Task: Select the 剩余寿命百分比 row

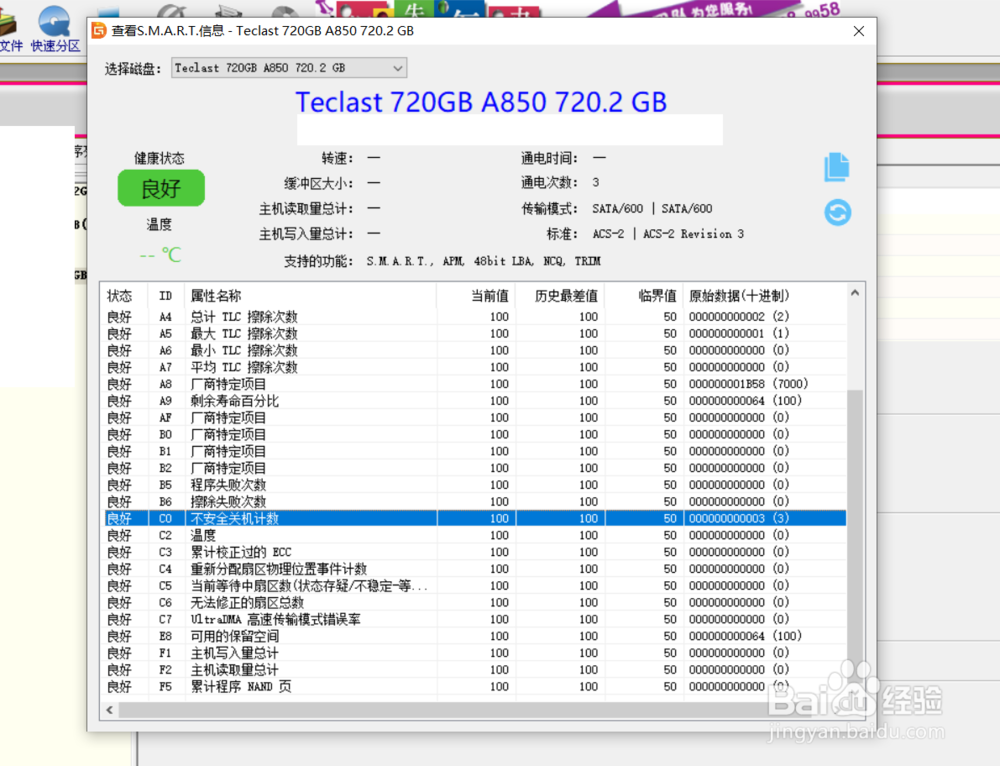Action: click(x=475, y=401)
